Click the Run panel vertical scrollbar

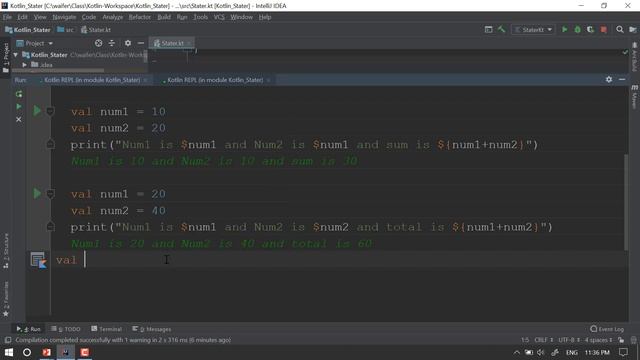[x=626, y=202]
